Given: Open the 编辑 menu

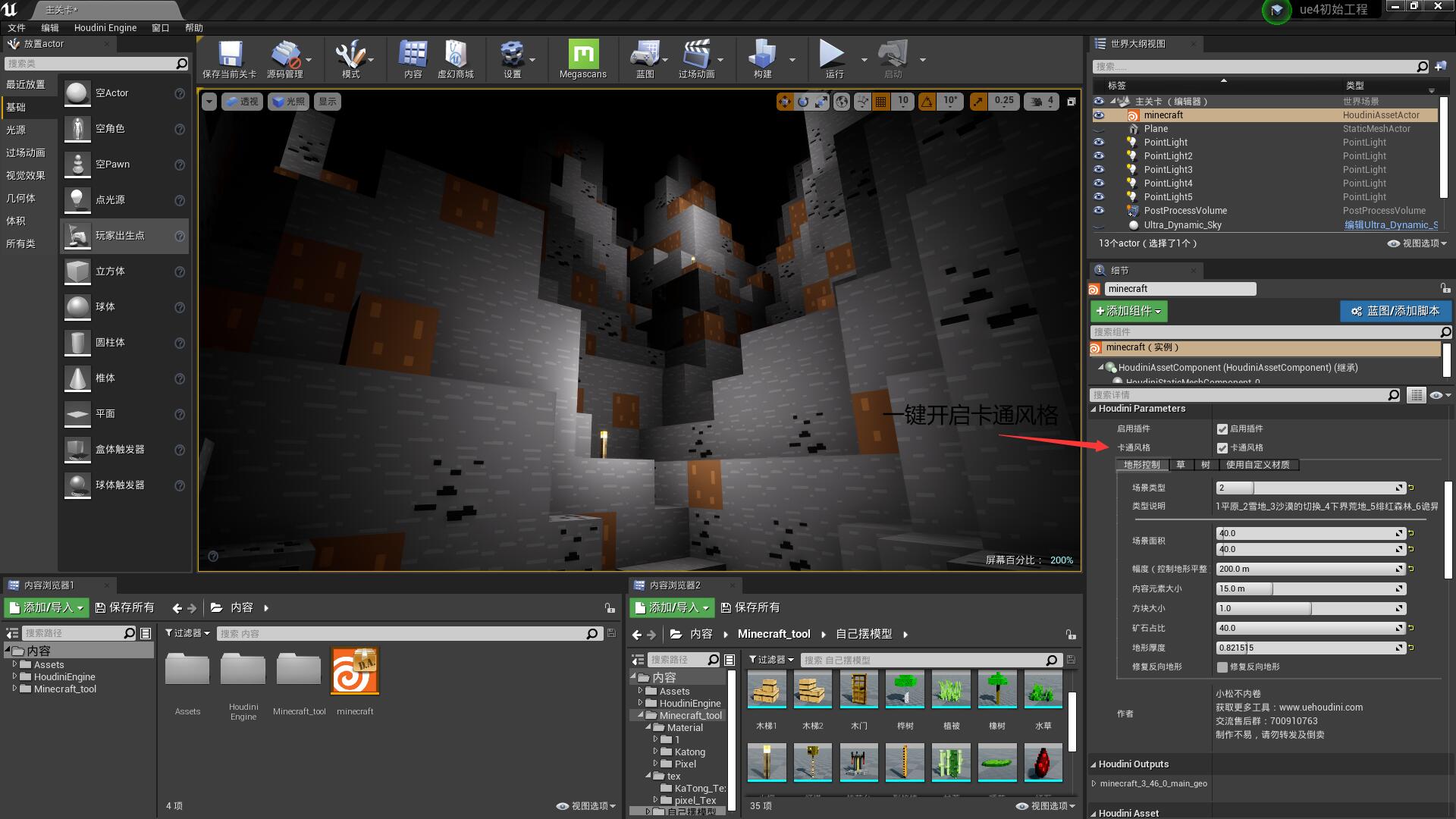Looking at the screenshot, I should click(50, 27).
